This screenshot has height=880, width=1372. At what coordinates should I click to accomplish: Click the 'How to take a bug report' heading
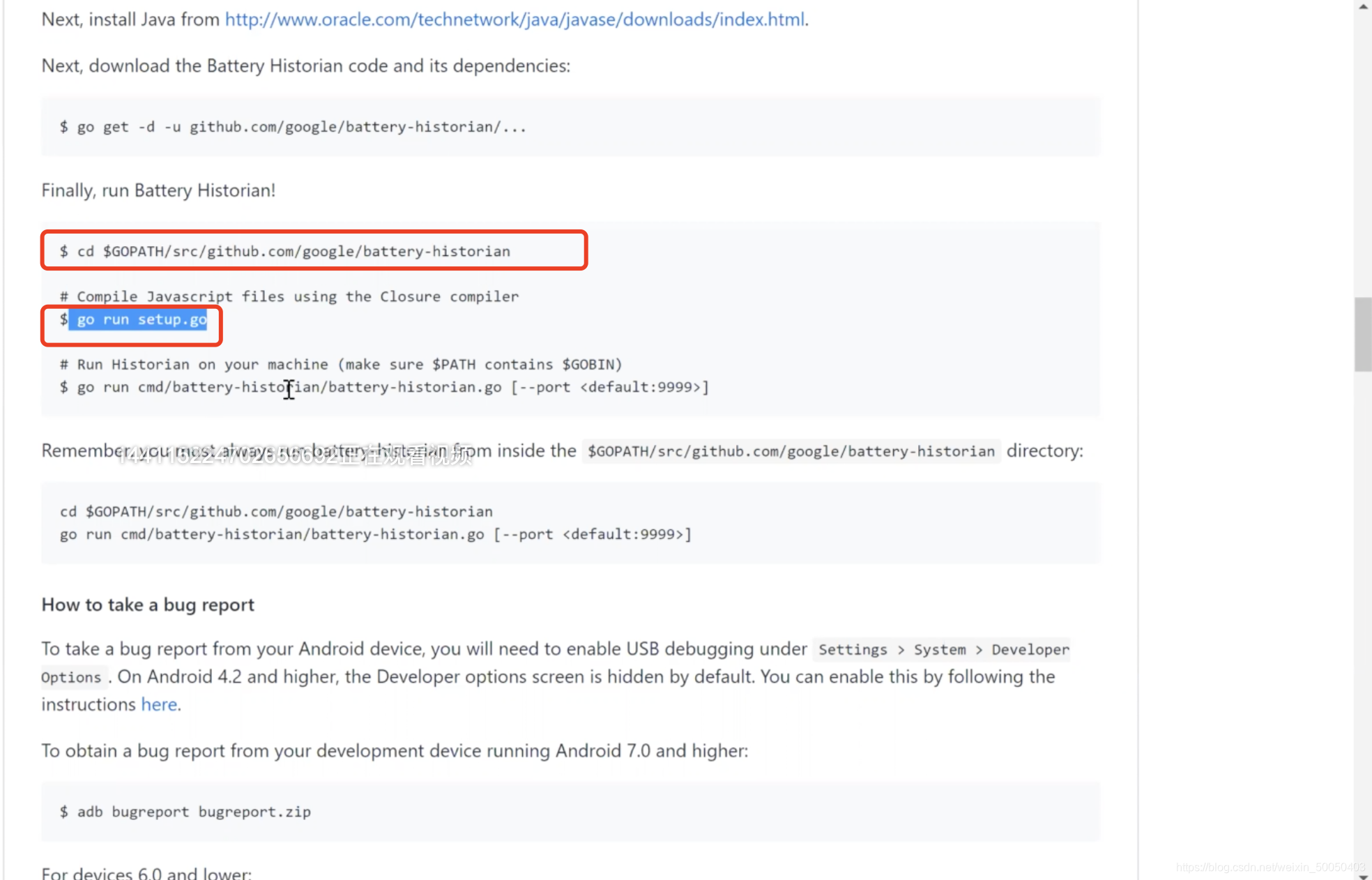[x=148, y=605]
